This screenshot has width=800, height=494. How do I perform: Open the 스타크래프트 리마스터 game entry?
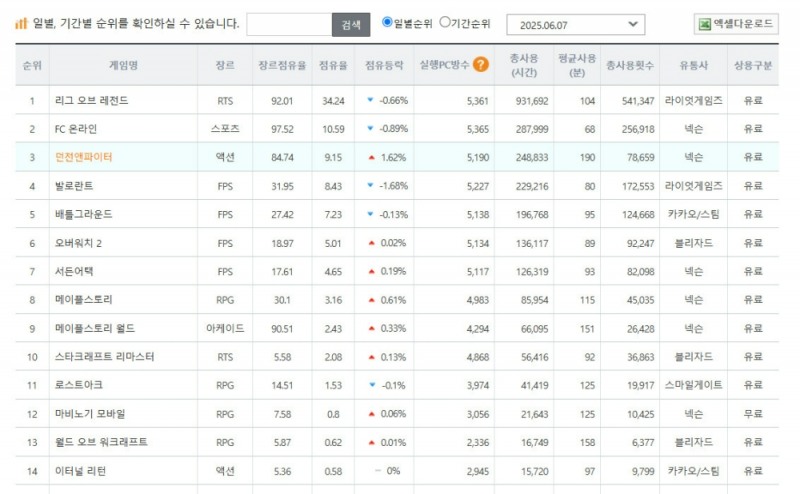[x=104, y=357]
